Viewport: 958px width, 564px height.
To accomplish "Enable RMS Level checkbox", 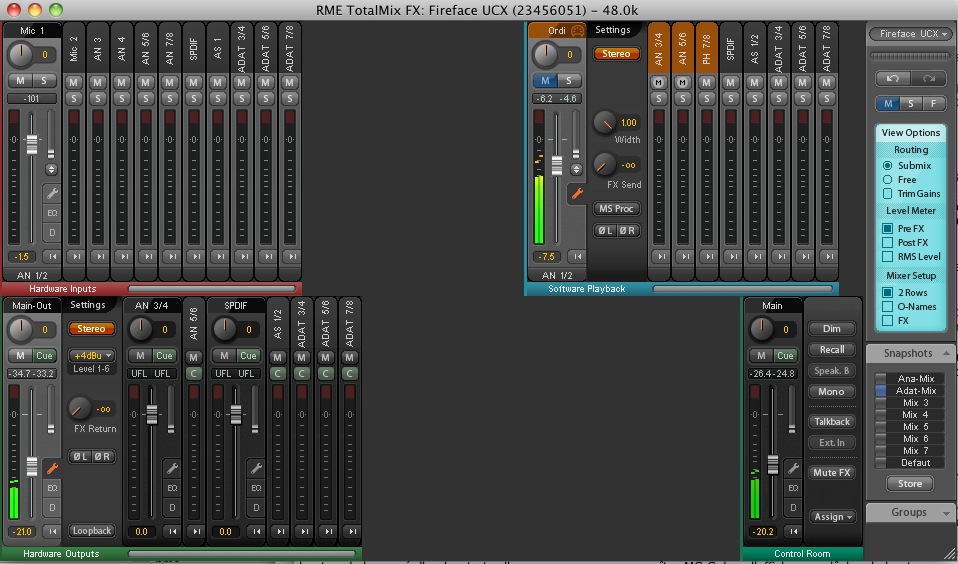I will 887,257.
